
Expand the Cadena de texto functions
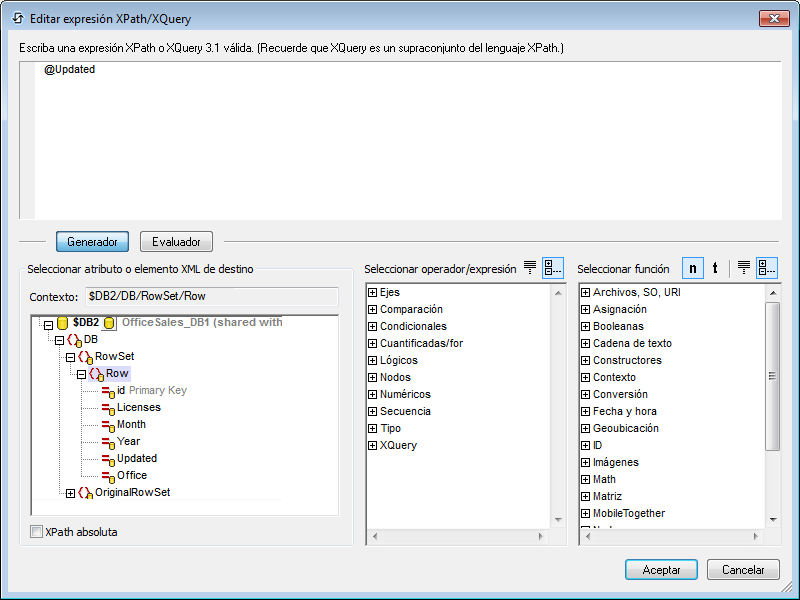point(586,344)
